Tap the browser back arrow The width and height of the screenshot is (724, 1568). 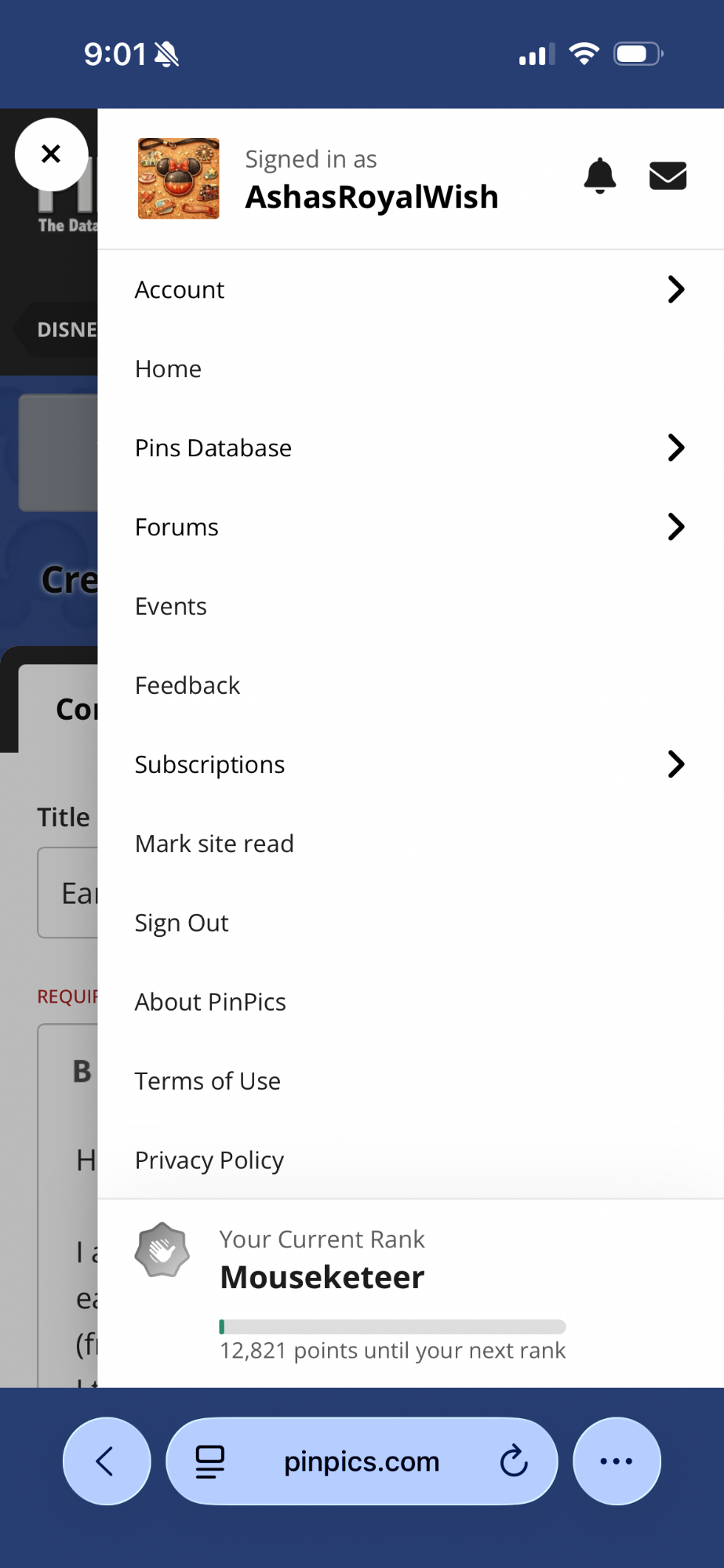pyautogui.click(x=106, y=1461)
